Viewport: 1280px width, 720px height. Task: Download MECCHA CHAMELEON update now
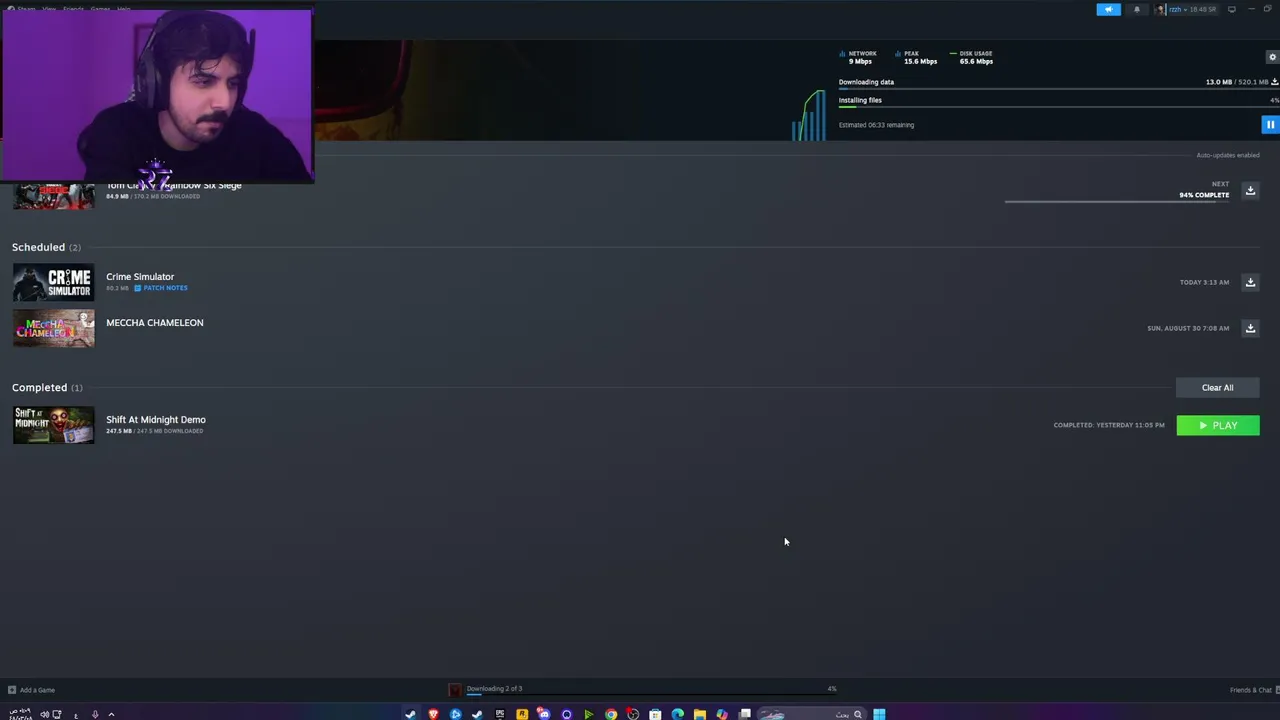tap(1250, 328)
